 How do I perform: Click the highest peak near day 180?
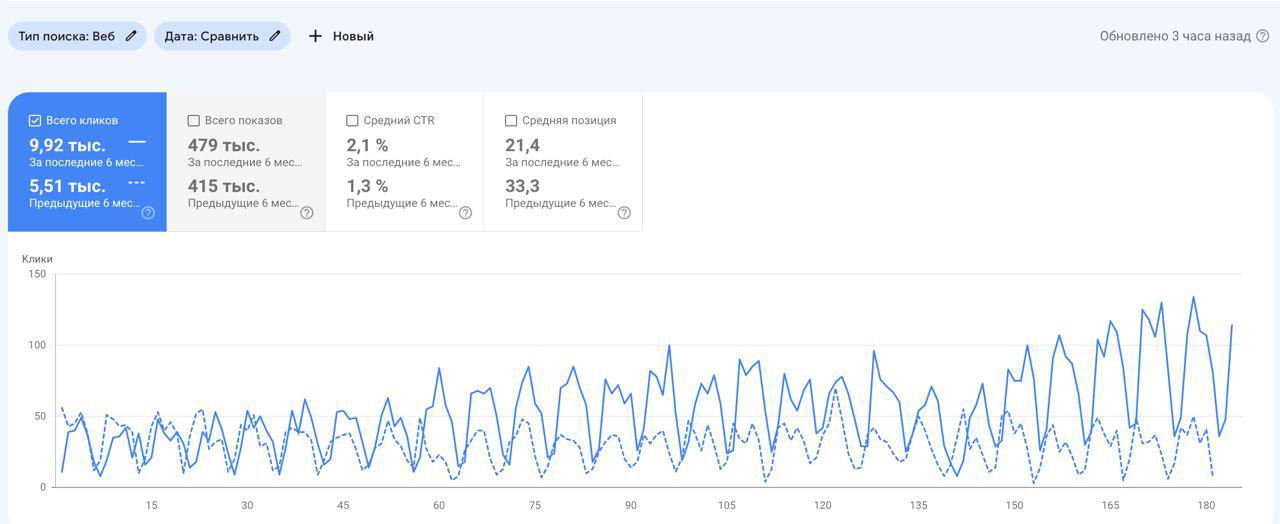pyautogui.click(x=1193, y=297)
